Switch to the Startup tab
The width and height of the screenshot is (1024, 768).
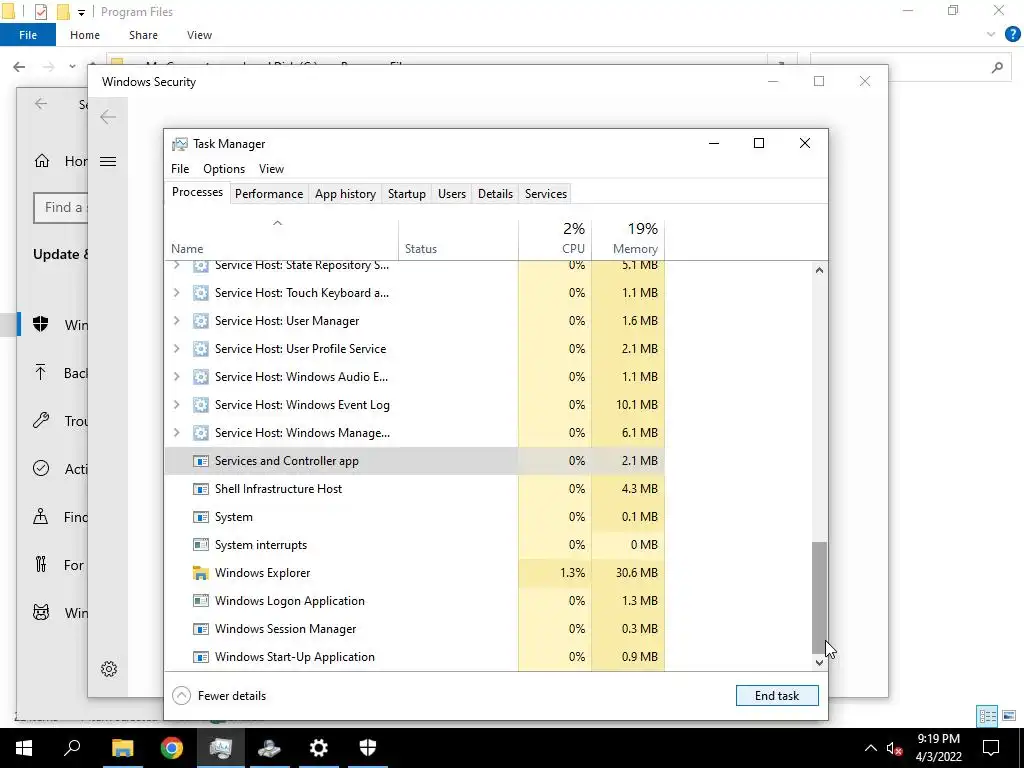click(407, 194)
